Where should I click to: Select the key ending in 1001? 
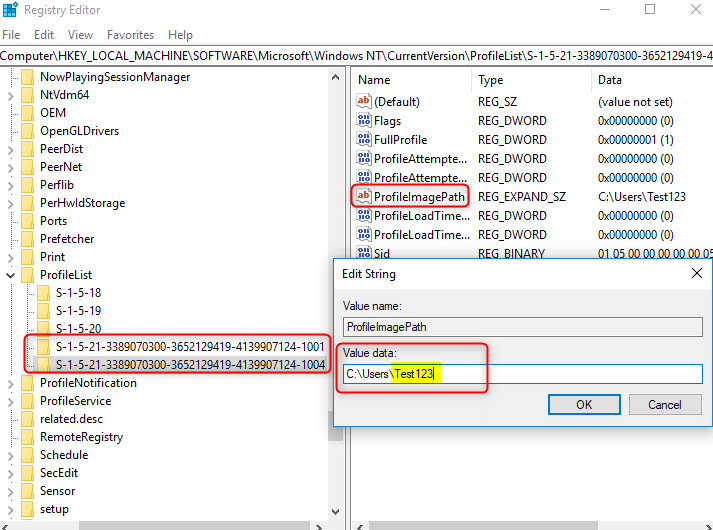click(x=190, y=346)
